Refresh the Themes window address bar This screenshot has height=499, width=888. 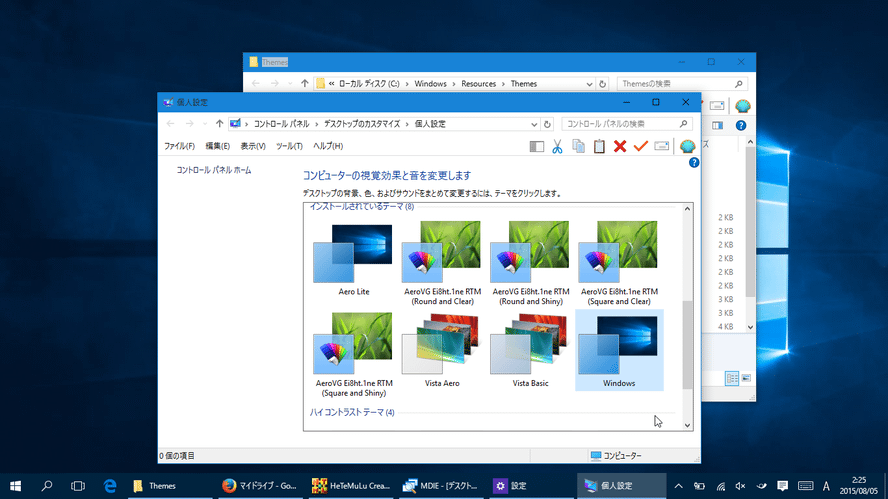[602, 84]
